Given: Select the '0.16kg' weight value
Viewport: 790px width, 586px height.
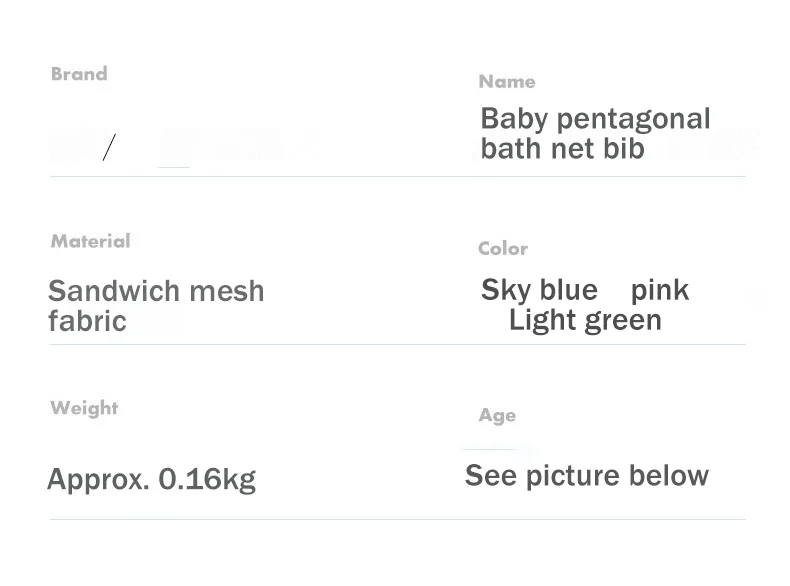Looking at the screenshot, I should click(208, 479).
